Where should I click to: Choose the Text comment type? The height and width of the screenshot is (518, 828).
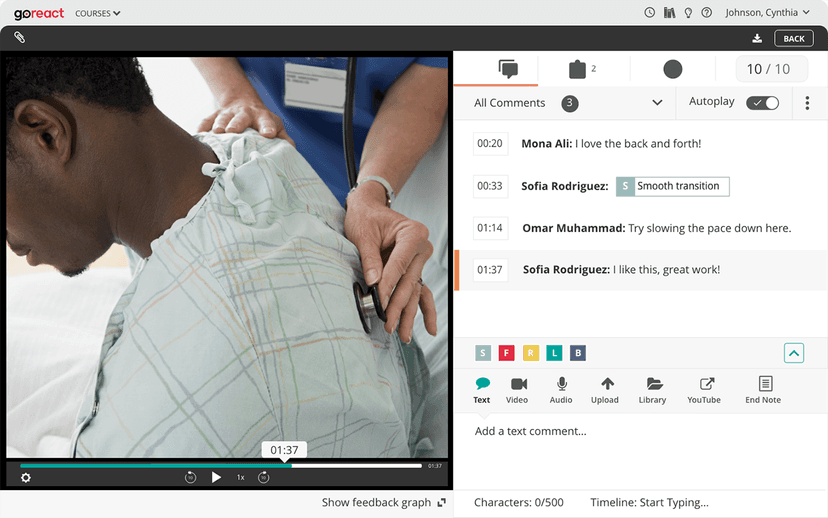(482, 391)
